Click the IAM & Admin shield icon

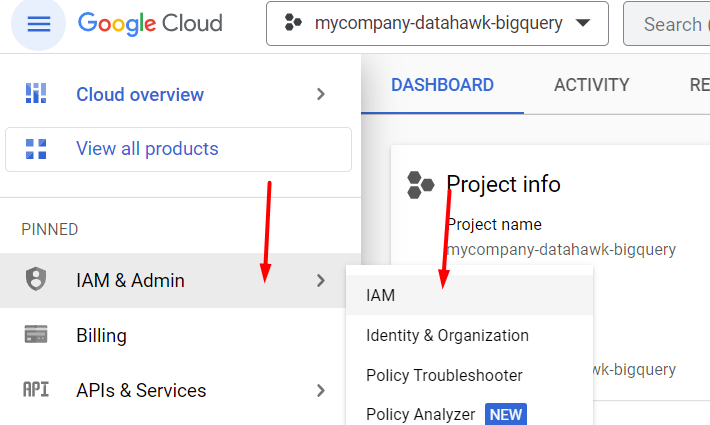tap(36, 279)
